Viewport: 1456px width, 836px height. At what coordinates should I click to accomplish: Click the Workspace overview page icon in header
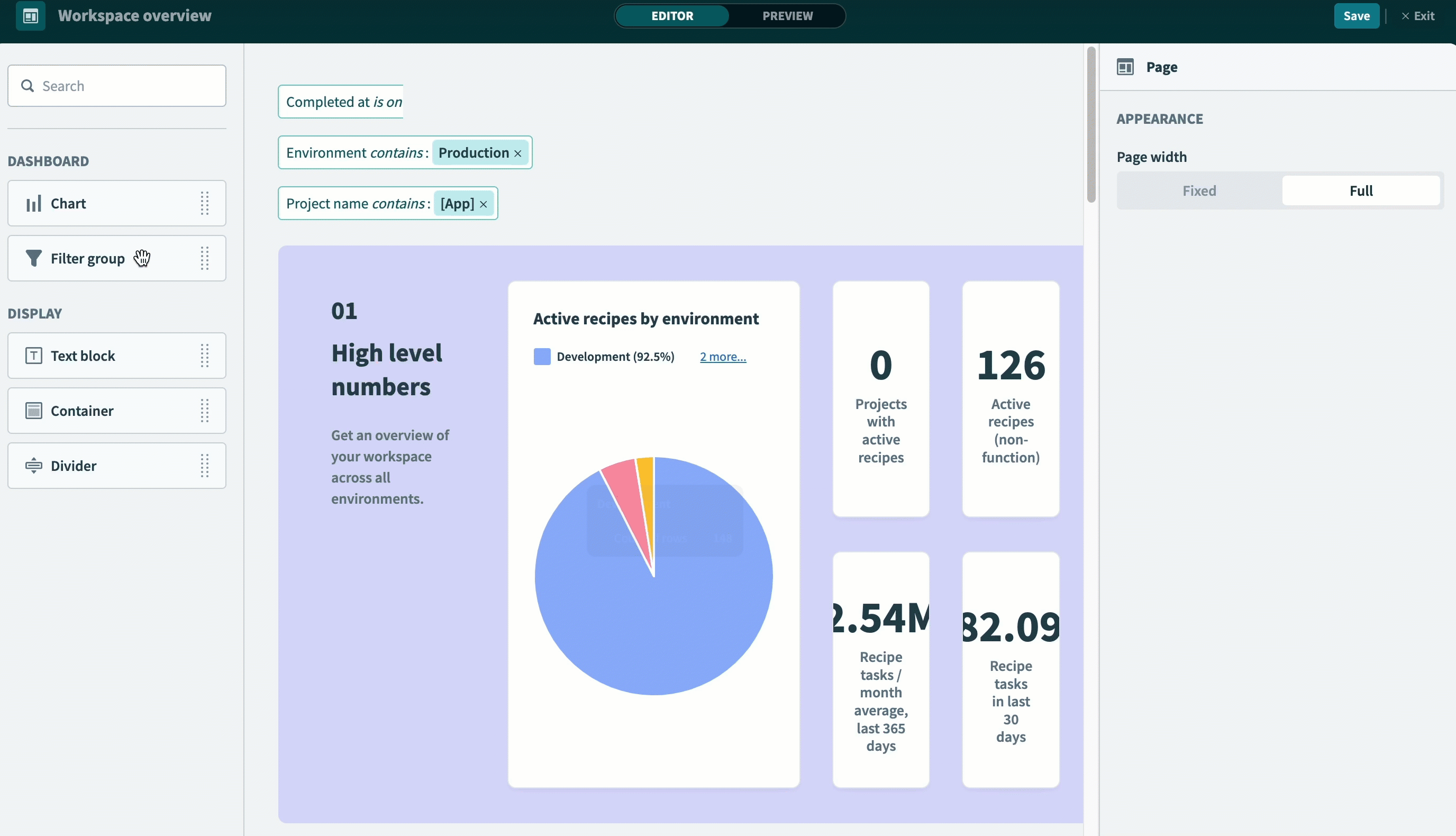(x=31, y=16)
